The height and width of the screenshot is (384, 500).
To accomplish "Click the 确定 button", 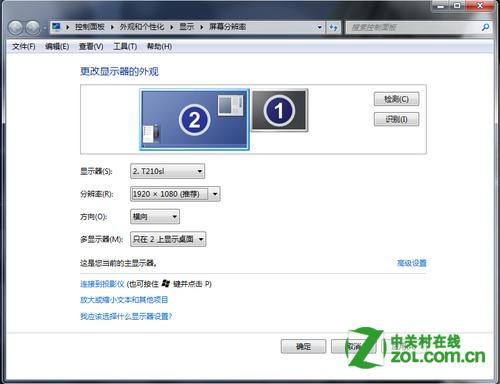I will tap(303, 347).
